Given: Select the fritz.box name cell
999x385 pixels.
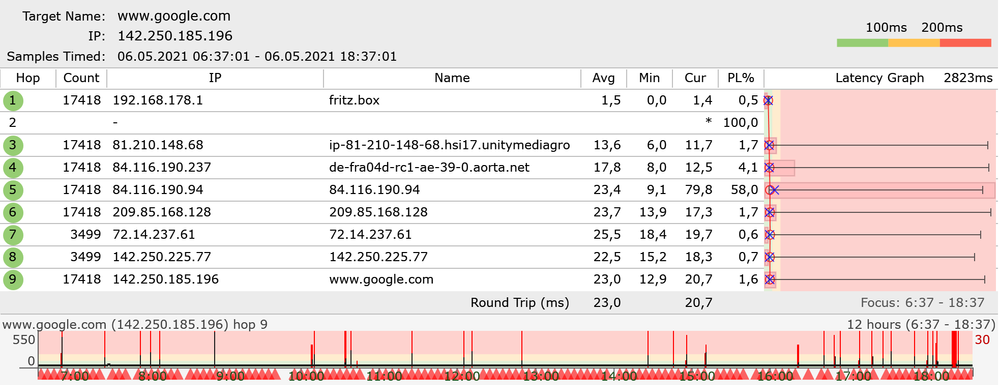Looking at the screenshot, I should coord(354,101).
